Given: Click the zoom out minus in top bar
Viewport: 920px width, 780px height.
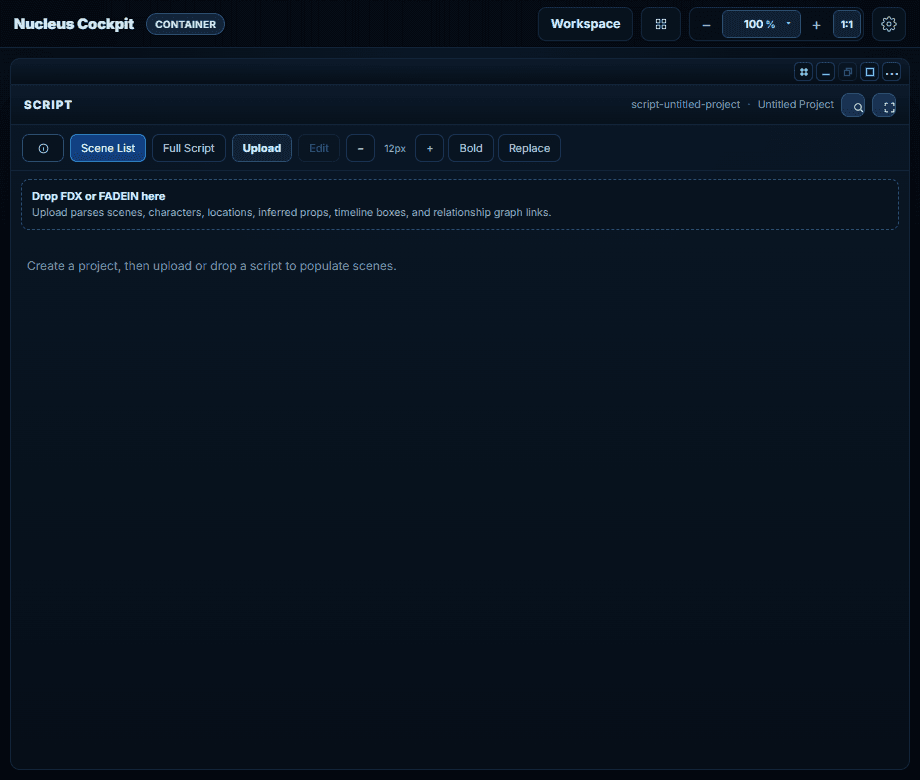Looking at the screenshot, I should click(706, 25).
